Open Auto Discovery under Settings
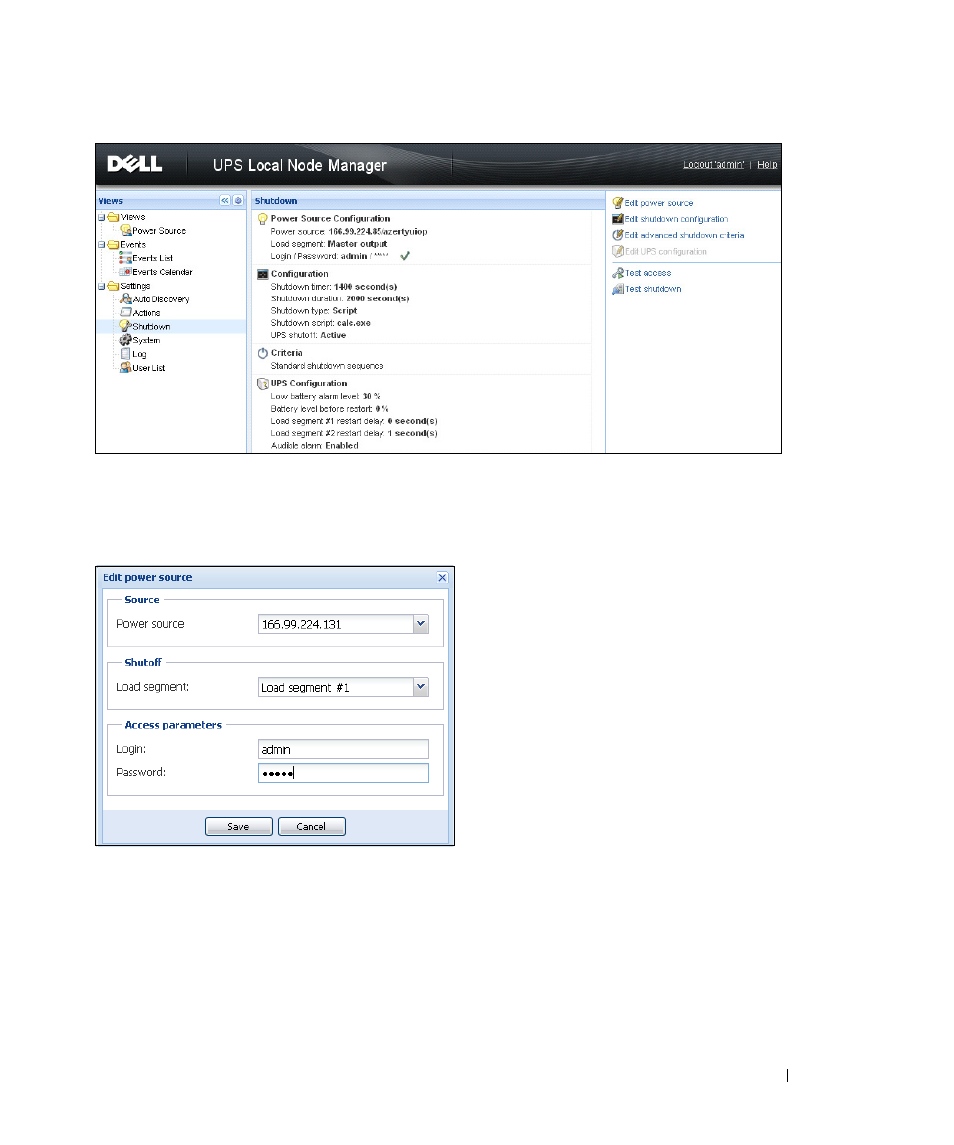The image size is (954, 1145). (x=161, y=299)
